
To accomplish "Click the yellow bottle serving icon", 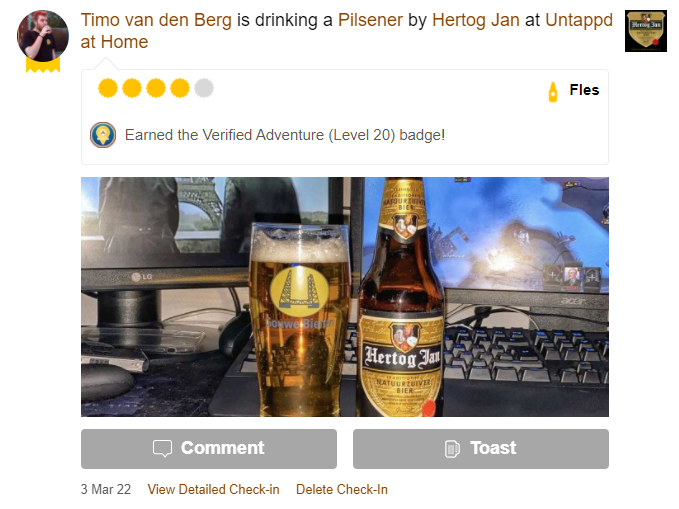I will click(x=553, y=91).
